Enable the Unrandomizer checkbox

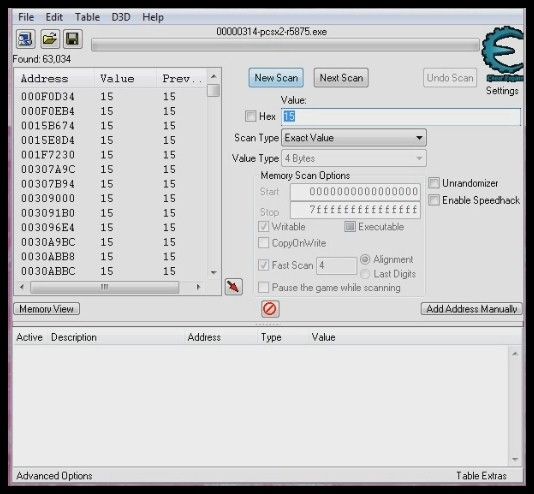coord(434,183)
